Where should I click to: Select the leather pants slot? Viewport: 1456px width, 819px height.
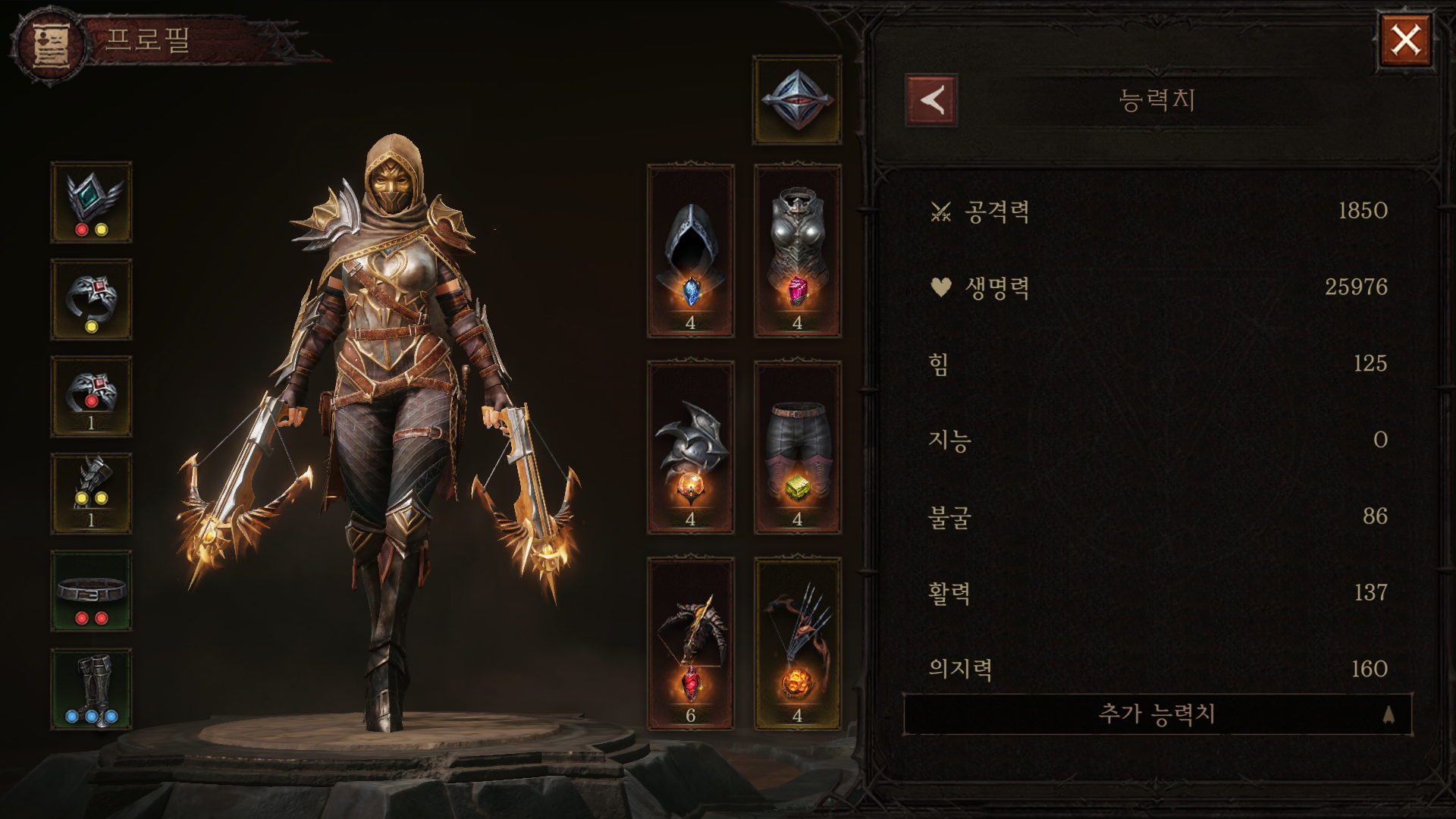tap(797, 447)
